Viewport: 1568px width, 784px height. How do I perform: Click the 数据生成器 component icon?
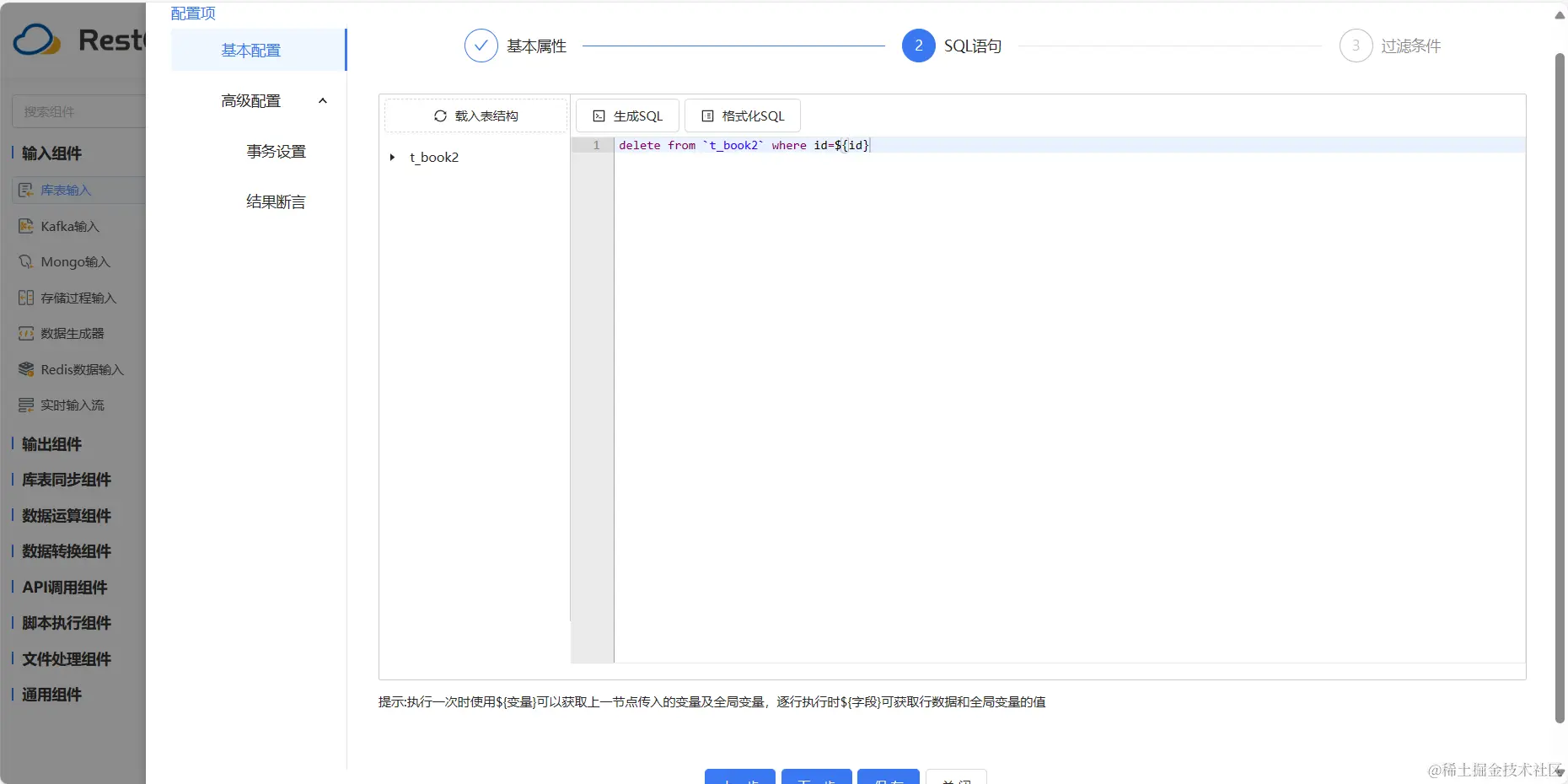tap(26, 334)
